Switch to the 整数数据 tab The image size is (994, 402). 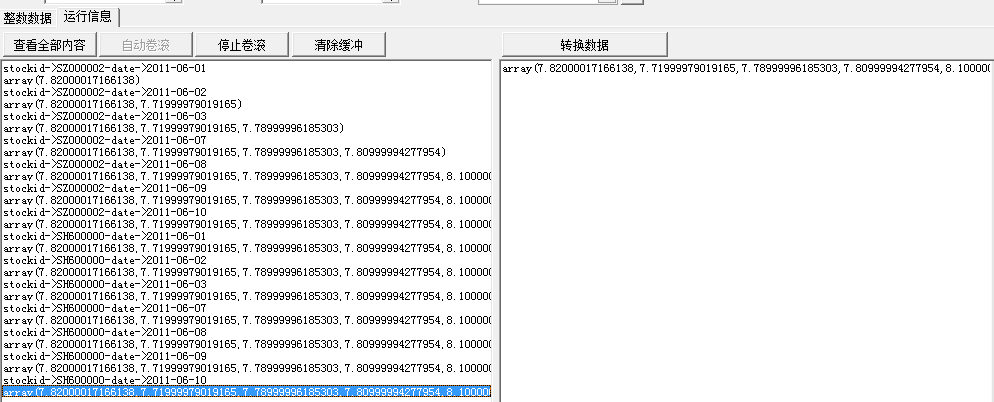tap(28, 17)
